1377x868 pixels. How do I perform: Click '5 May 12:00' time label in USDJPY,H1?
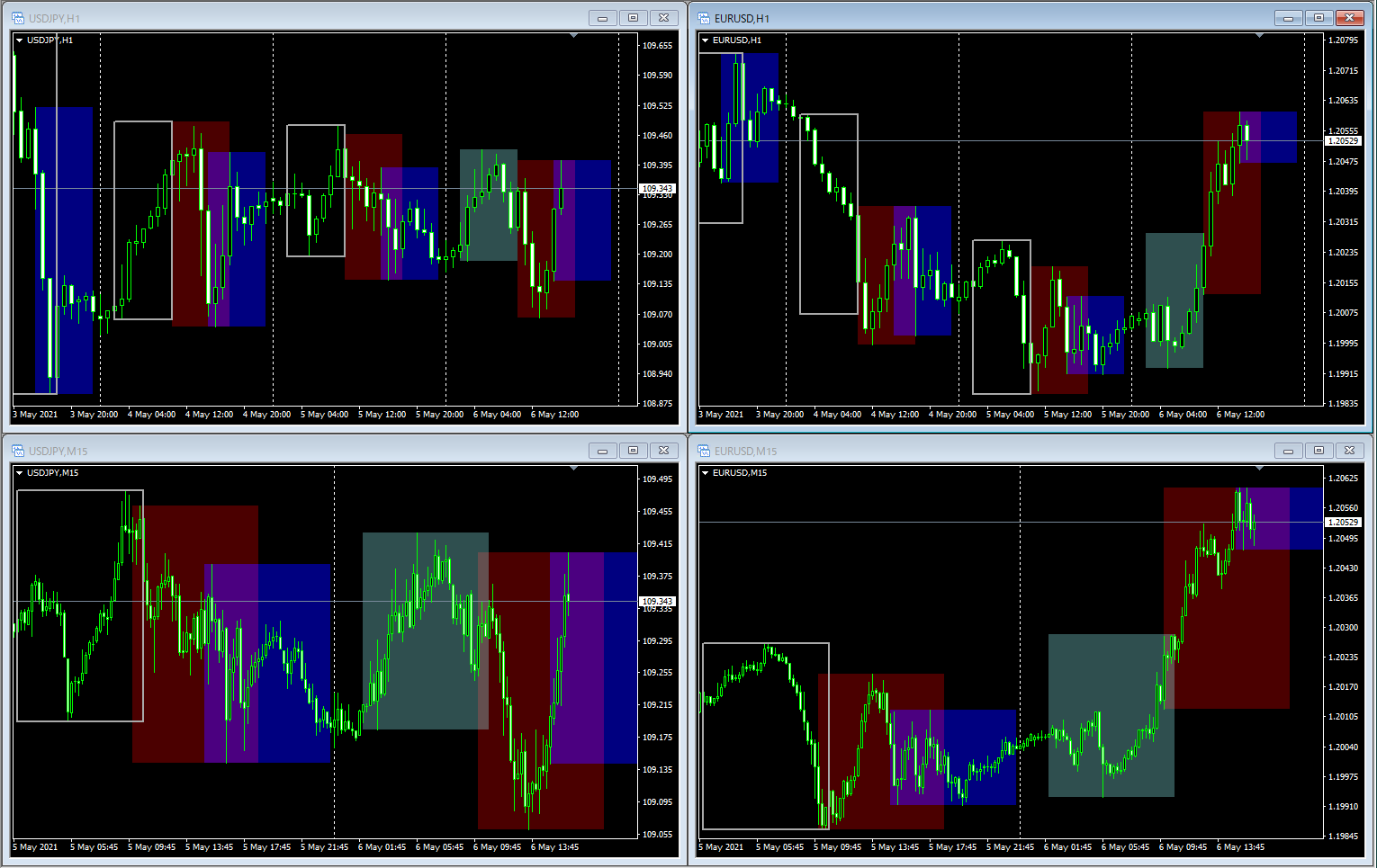[x=382, y=415]
